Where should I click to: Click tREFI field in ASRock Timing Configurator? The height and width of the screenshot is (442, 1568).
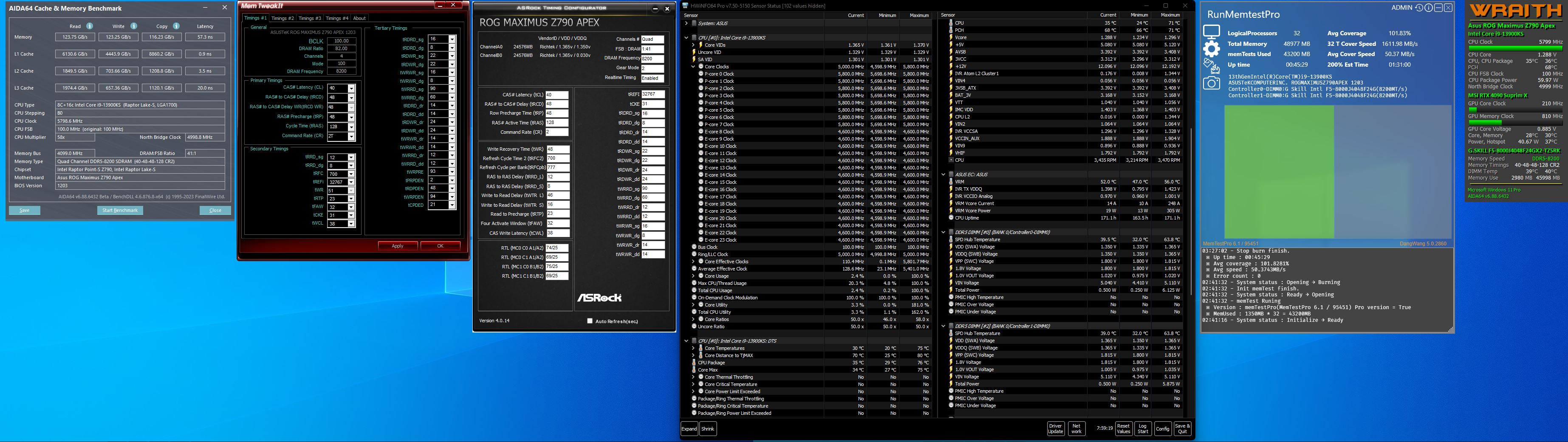pyautogui.click(x=653, y=95)
